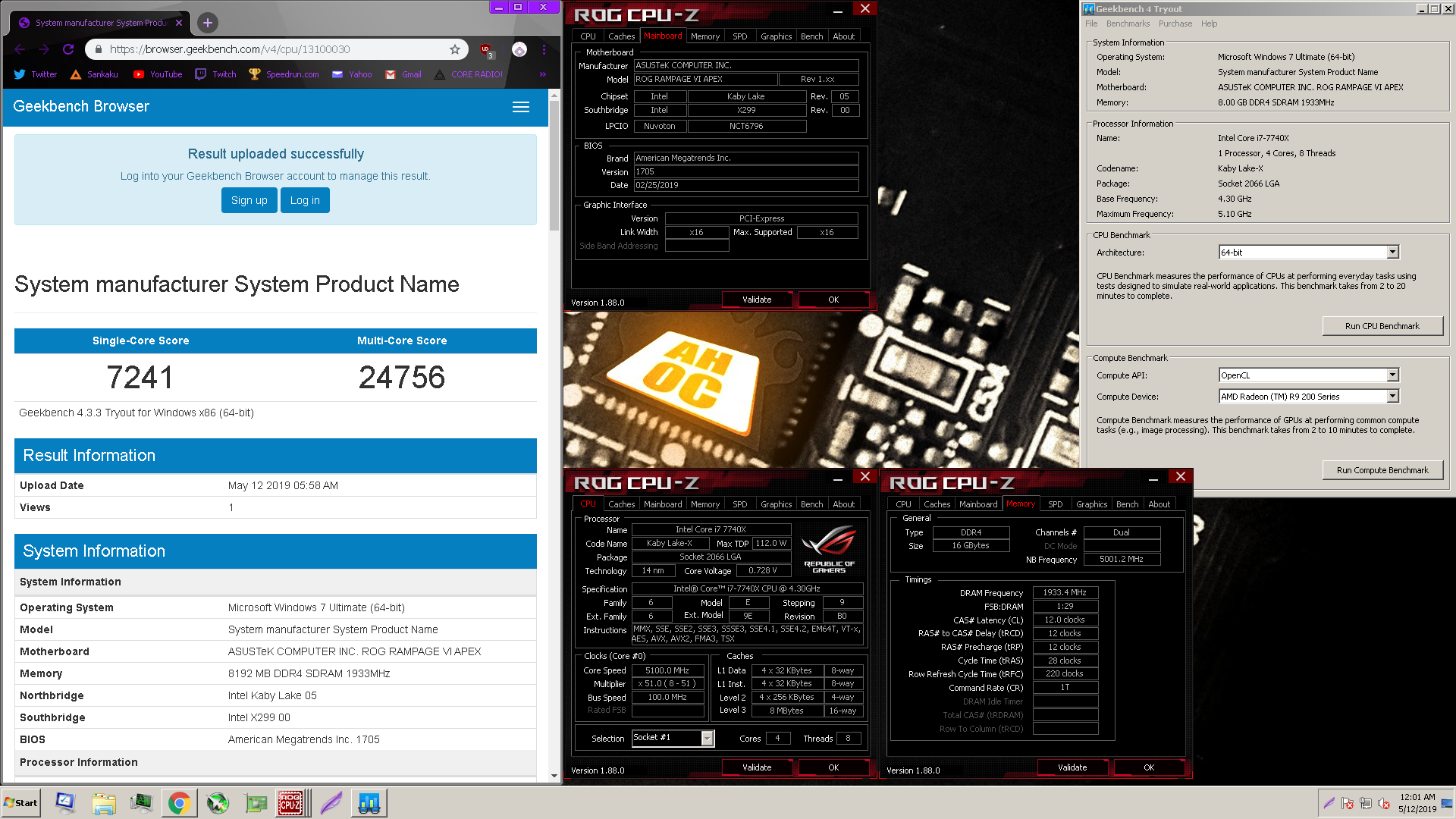Click Log in button
Image resolution: width=1456 pixels, height=819 pixels.
pyautogui.click(x=305, y=200)
